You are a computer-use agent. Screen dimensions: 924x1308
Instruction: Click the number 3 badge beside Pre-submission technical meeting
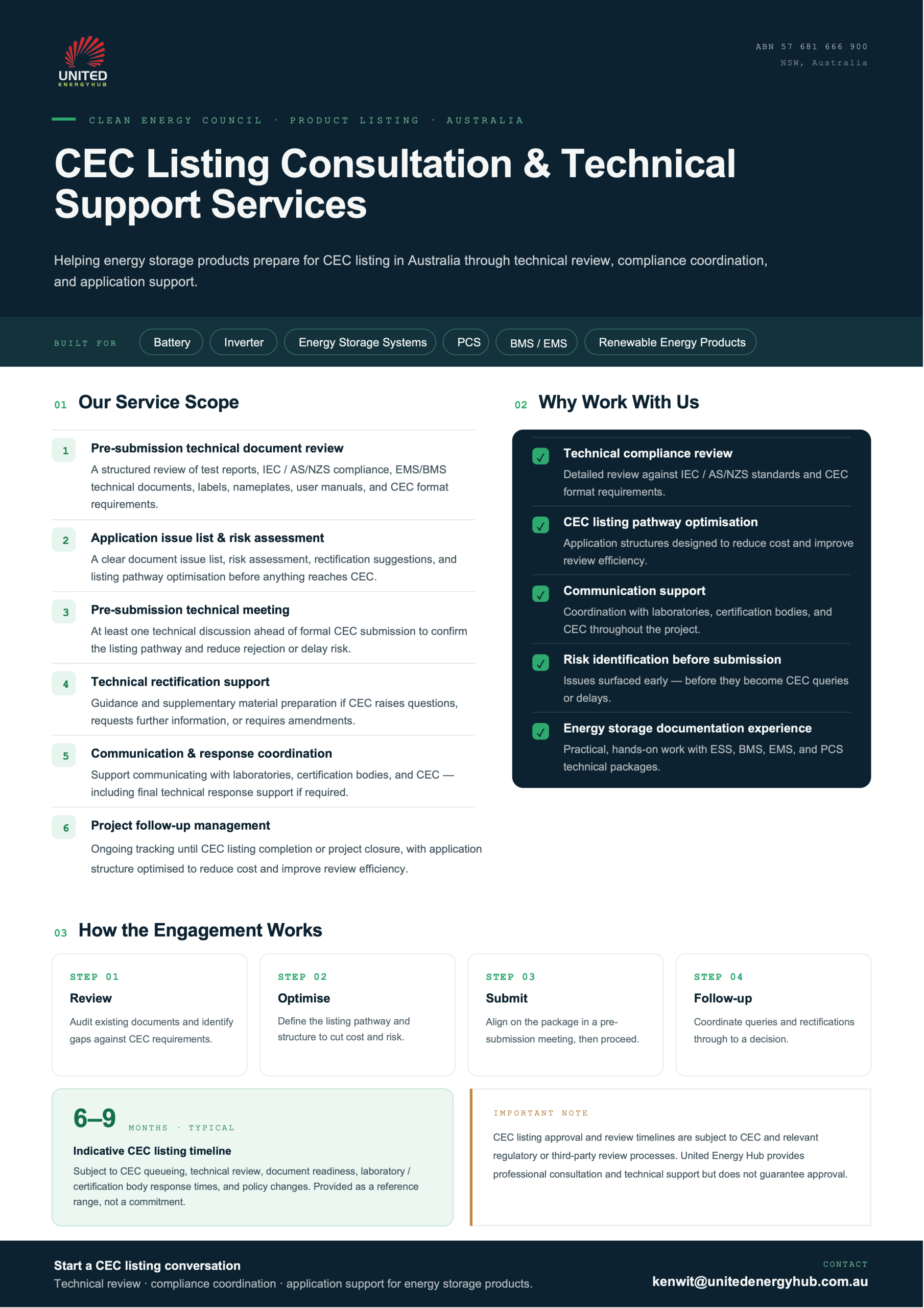[x=64, y=612]
